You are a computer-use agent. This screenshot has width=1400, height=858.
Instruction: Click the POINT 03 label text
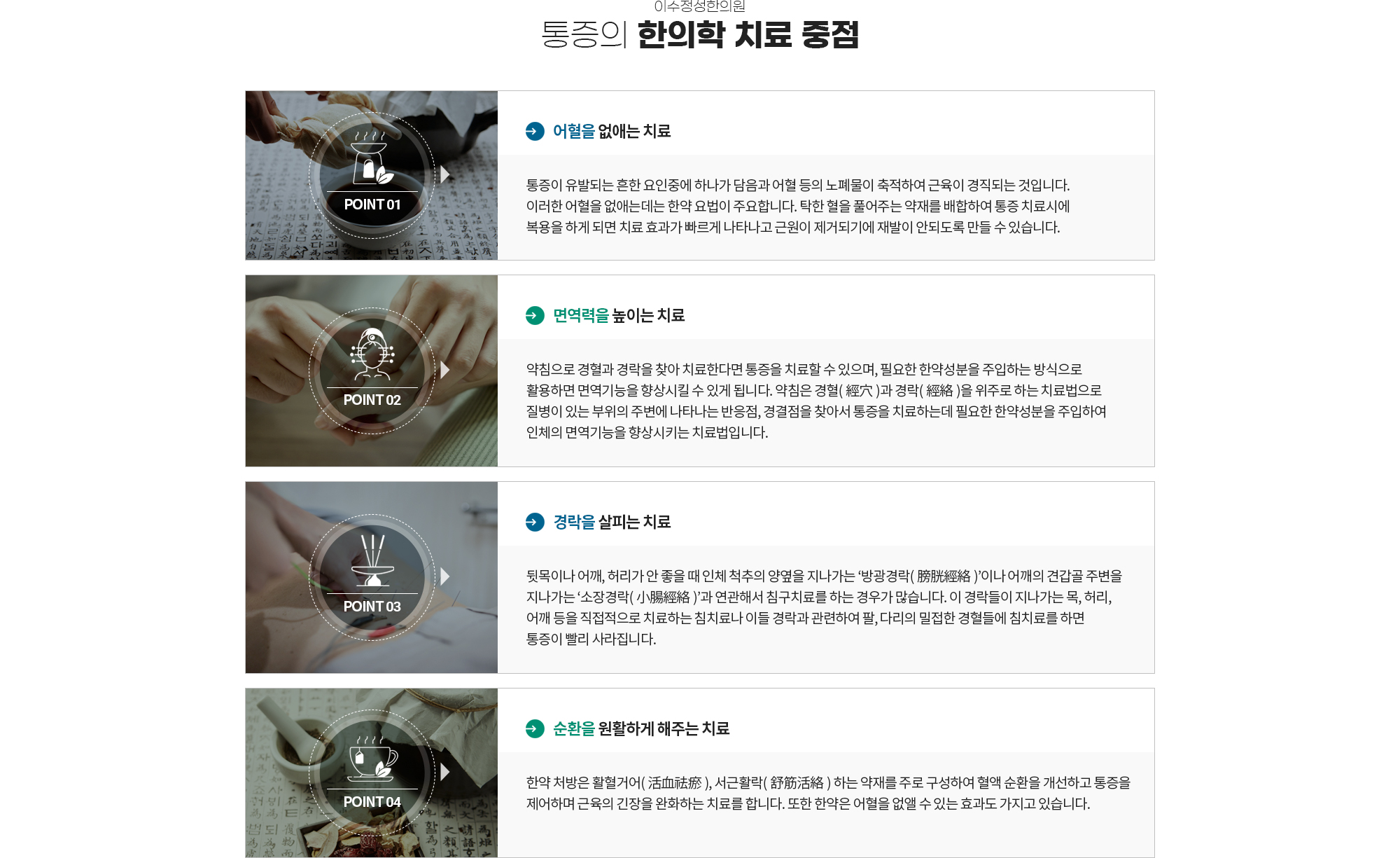(372, 607)
